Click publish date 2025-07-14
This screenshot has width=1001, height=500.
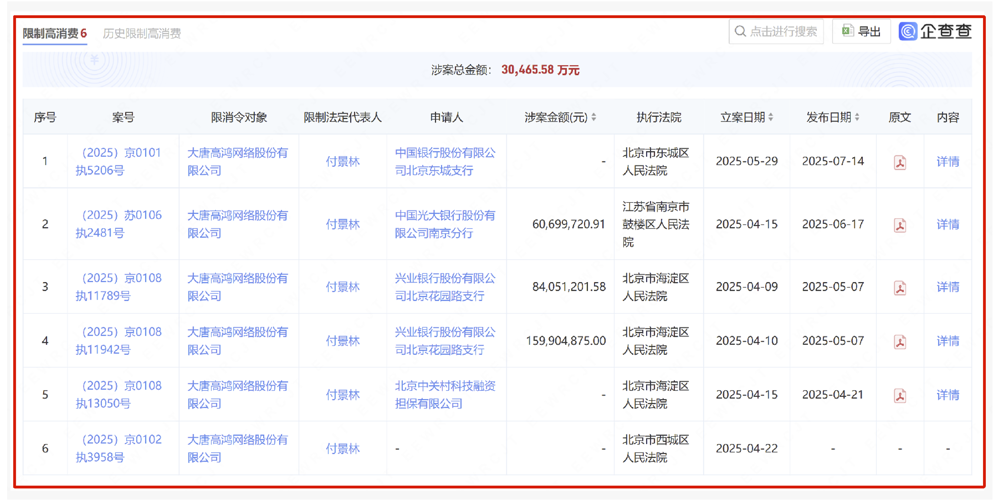[833, 162]
